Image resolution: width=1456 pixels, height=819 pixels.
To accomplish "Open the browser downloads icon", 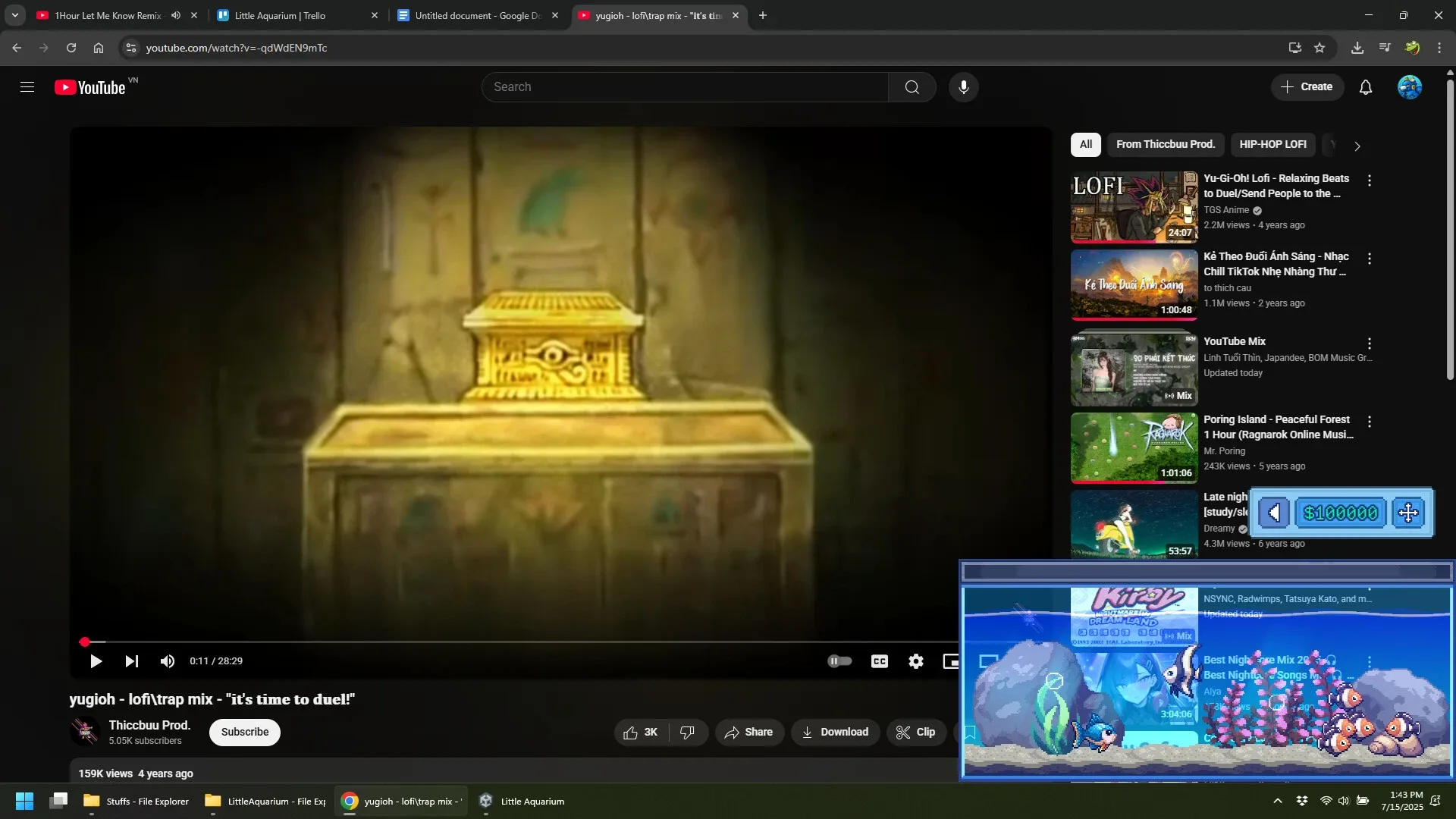I will coord(1357,47).
